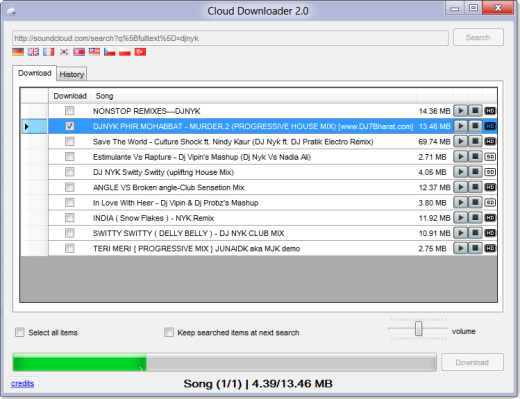The image size is (520, 399).
Task: Play the NONSTOP REMIXES---DJNYK track
Action: point(461,111)
